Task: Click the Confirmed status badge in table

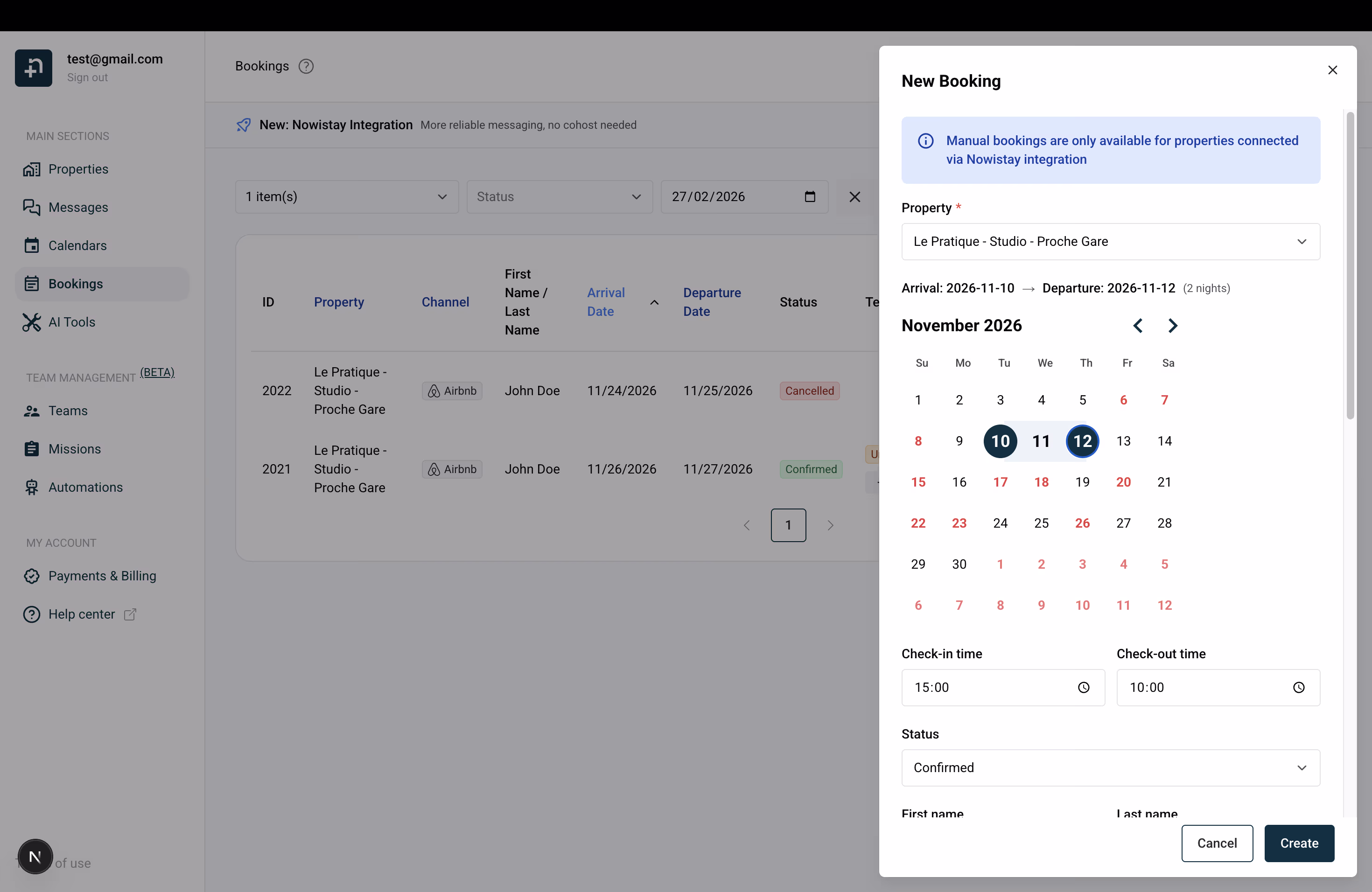Action: (811, 470)
